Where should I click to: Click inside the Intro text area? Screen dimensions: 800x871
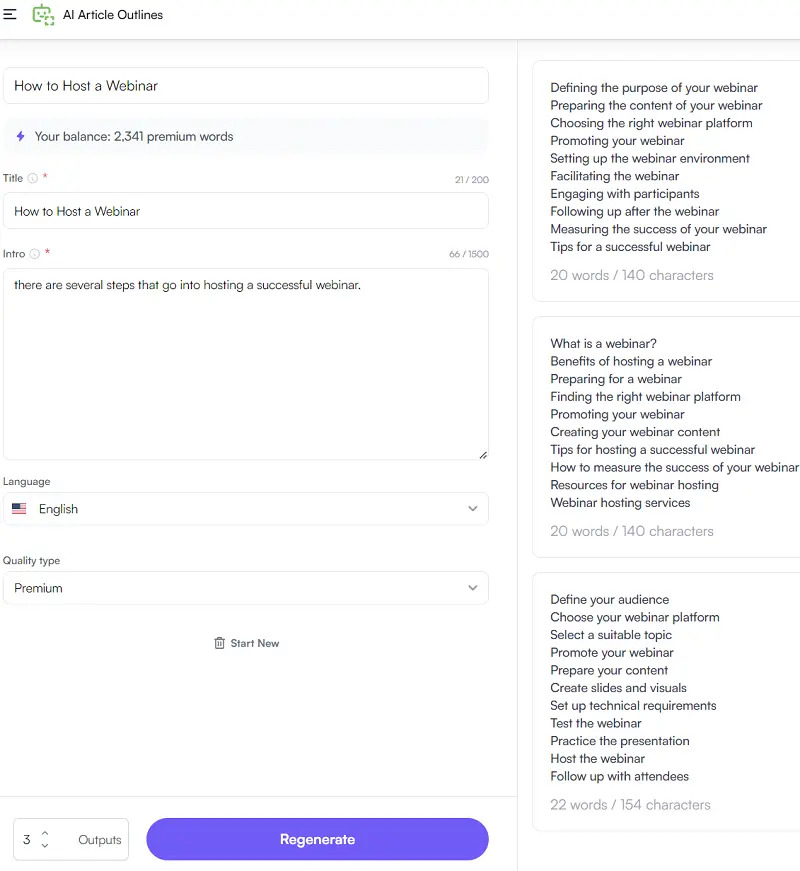[246, 360]
